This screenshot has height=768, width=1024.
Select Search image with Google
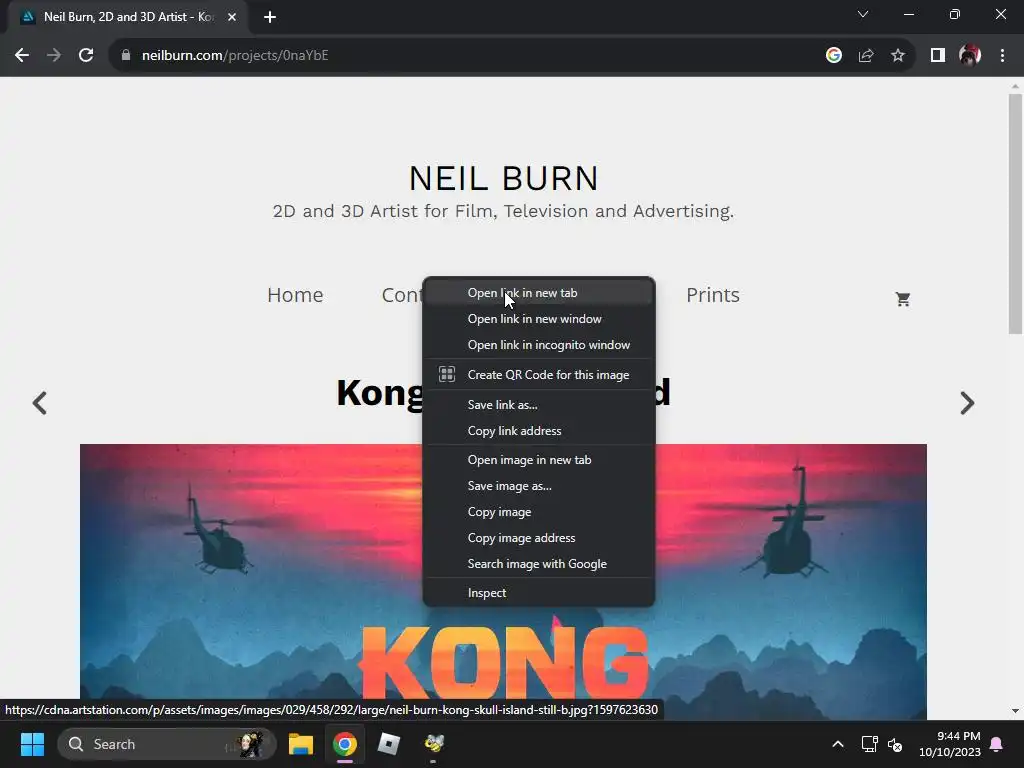[539, 564]
